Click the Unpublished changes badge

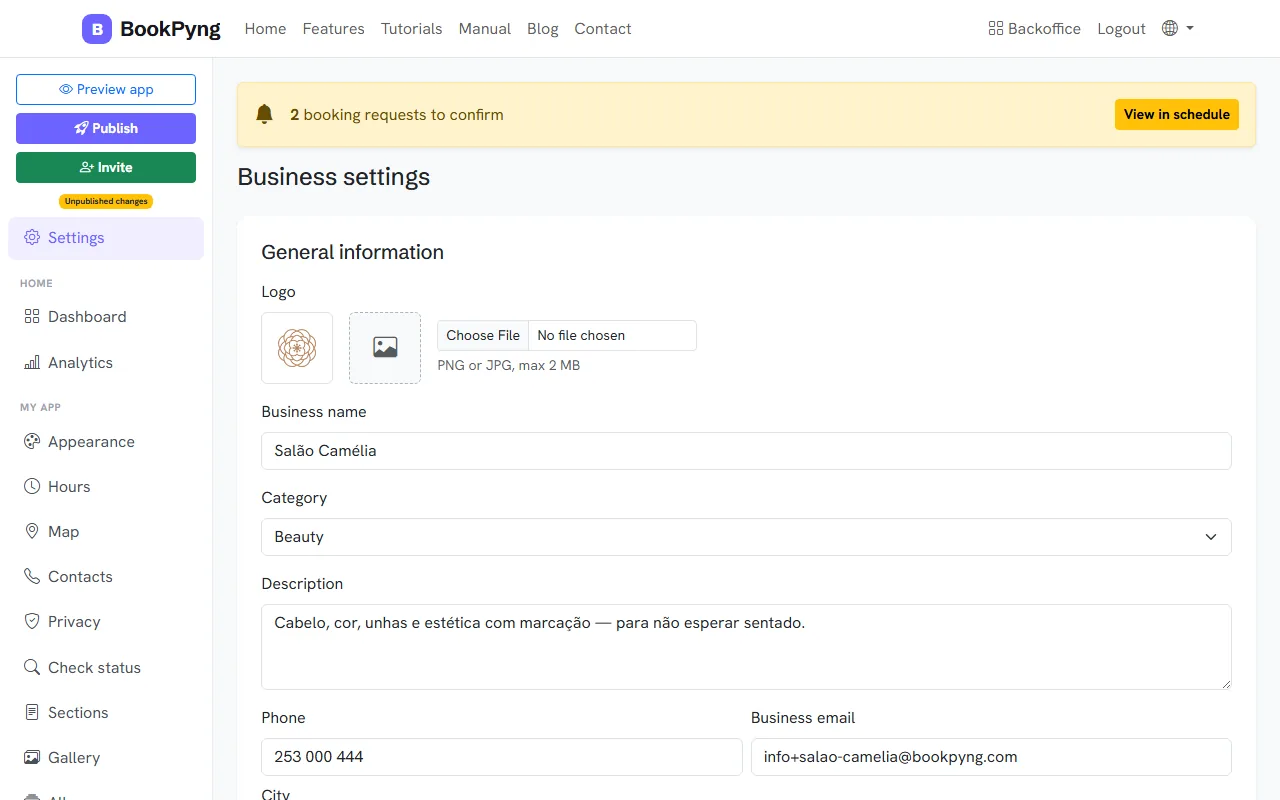(106, 201)
